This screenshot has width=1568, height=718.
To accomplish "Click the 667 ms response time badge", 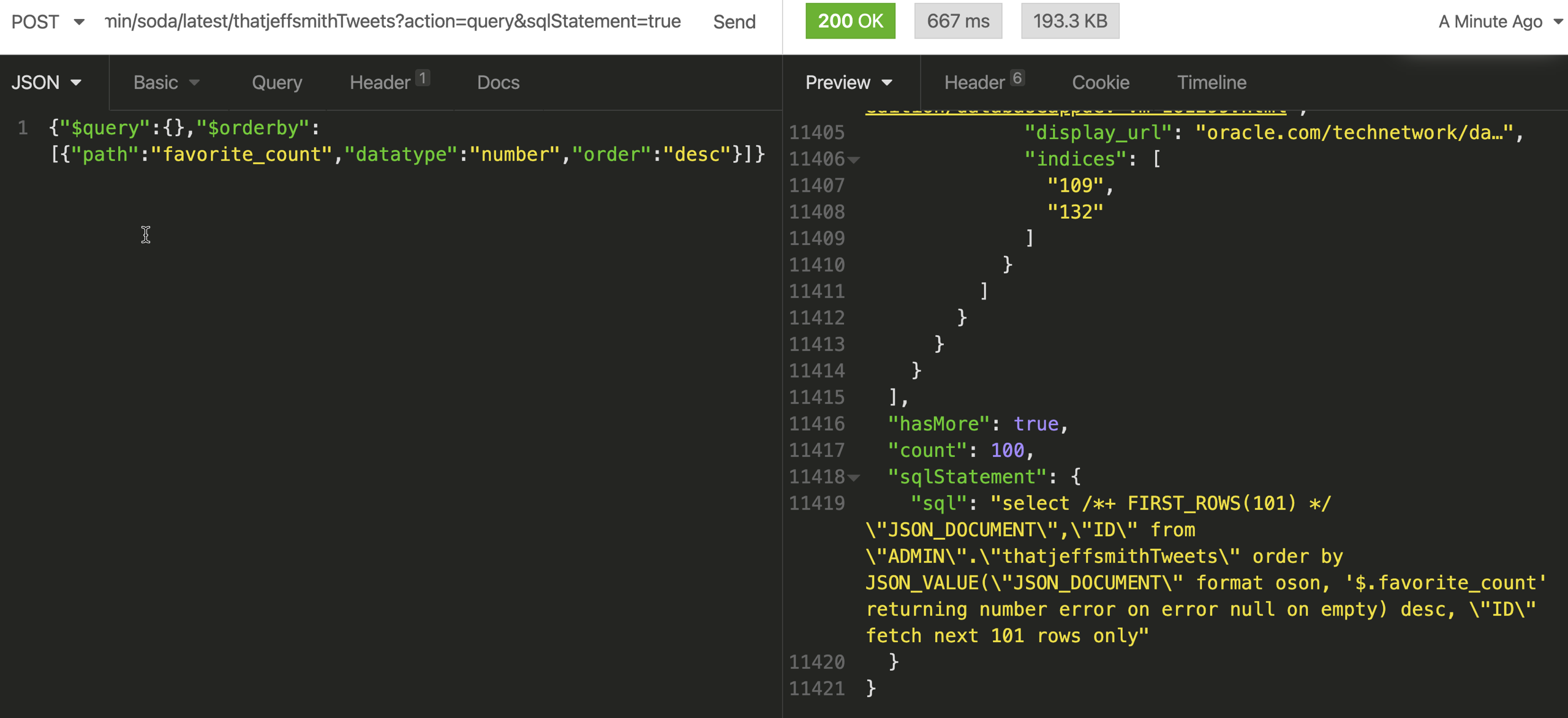I will (958, 21).
